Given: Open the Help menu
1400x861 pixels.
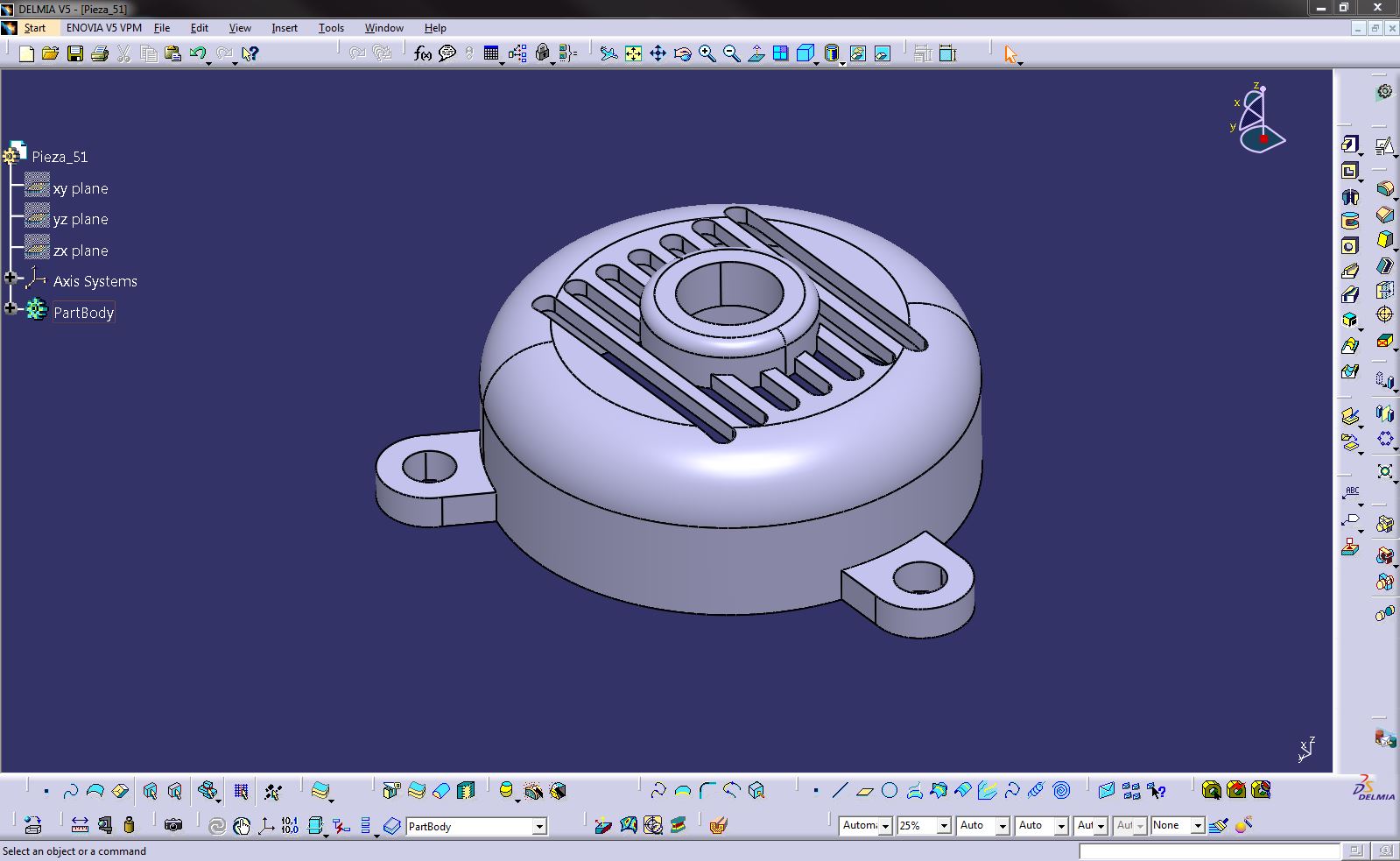Looking at the screenshot, I should click(x=435, y=28).
